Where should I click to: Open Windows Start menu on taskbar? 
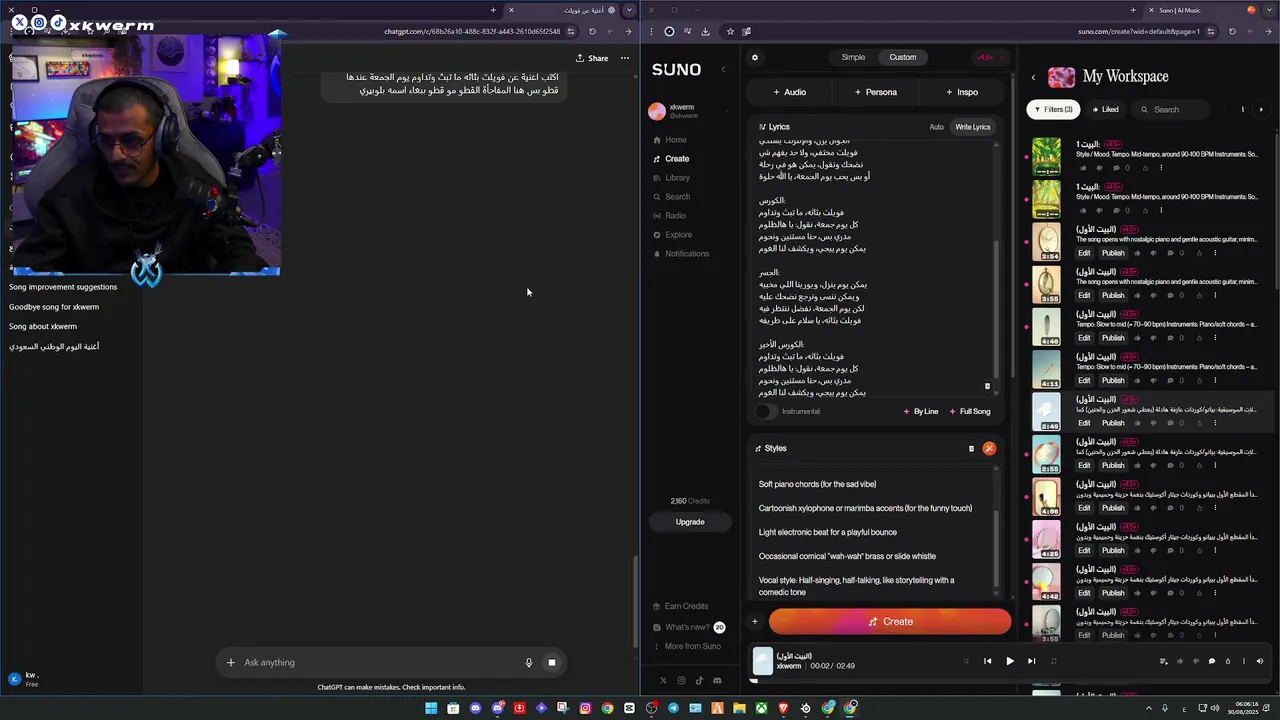click(x=431, y=708)
